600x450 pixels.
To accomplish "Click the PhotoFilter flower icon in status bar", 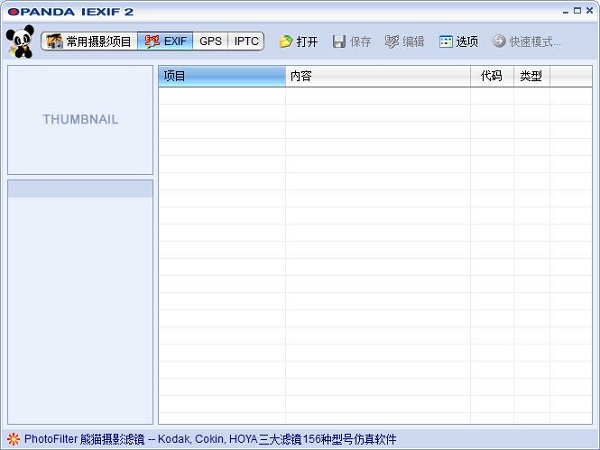I will tap(13, 439).
